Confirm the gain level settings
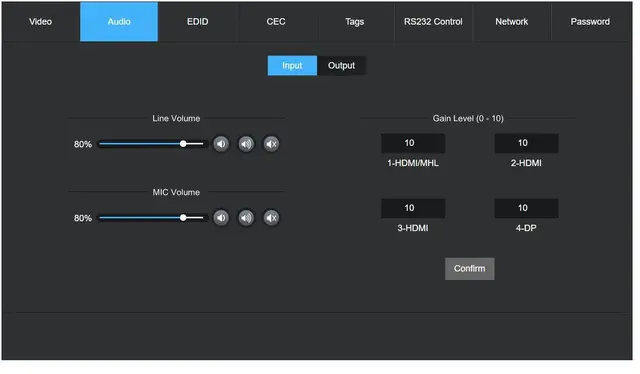Screen dimensions: 640x374 point(470,269)
